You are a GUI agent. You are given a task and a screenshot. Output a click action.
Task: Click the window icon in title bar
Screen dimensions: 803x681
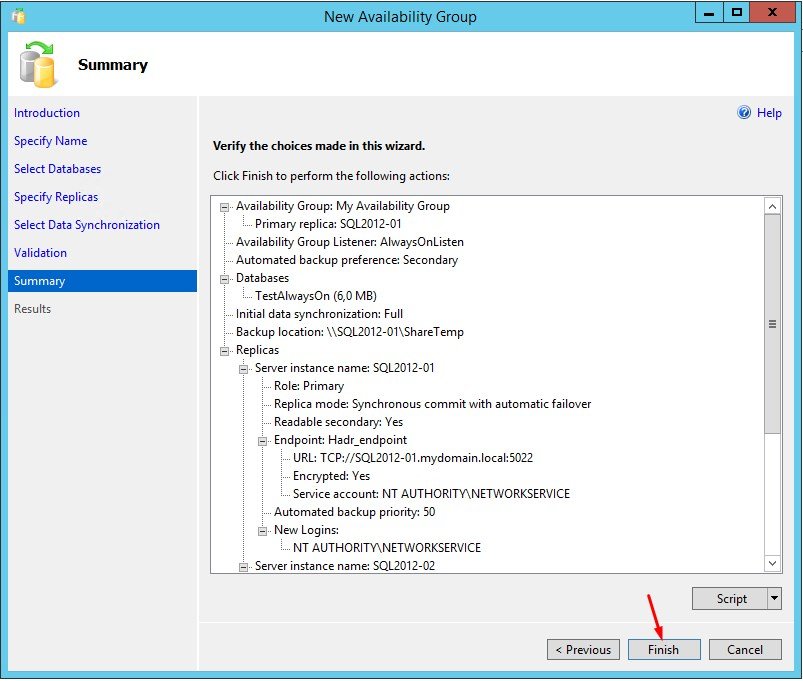pos(17,16)
